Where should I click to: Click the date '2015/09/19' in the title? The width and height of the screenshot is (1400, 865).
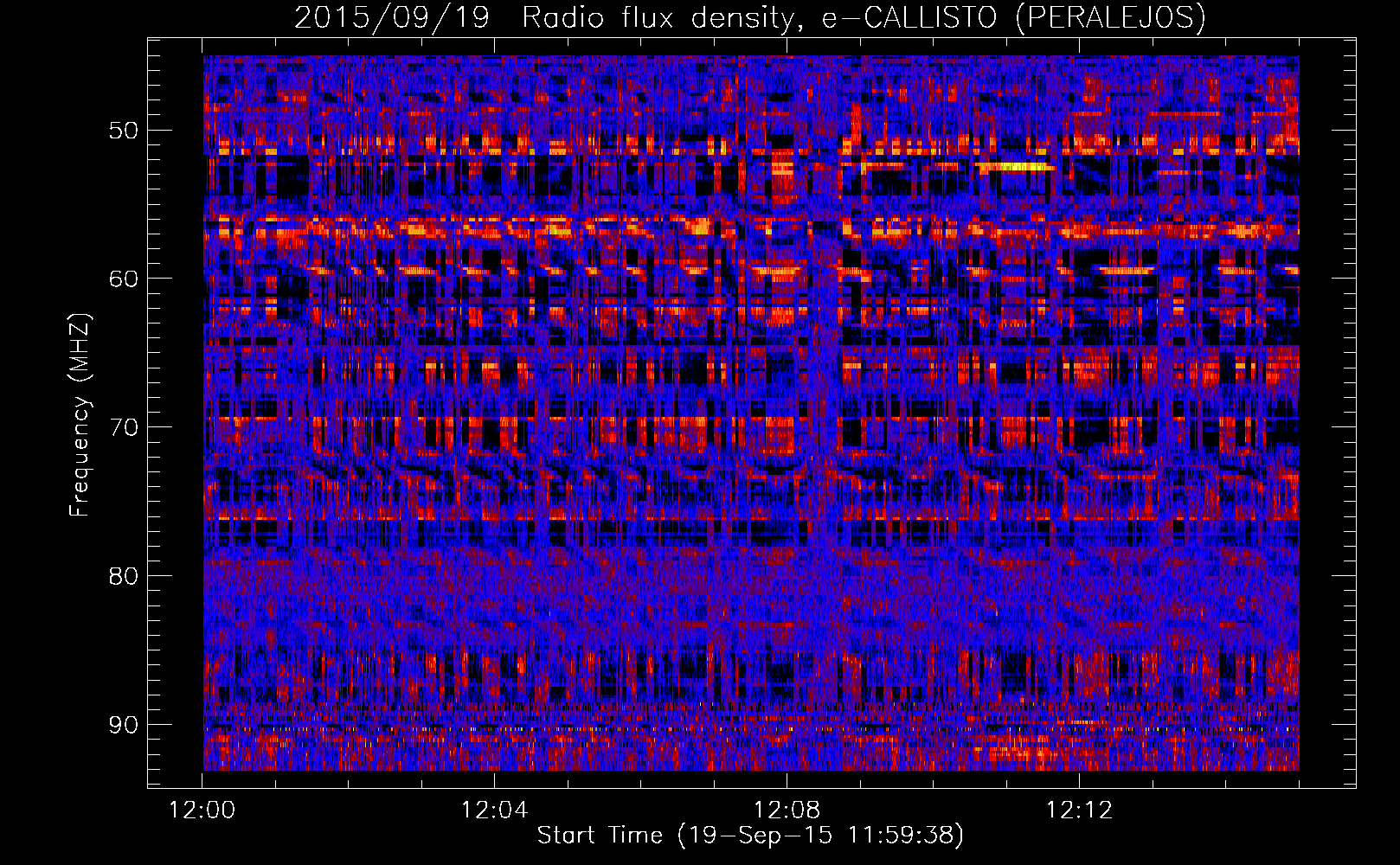click(392, 17)
